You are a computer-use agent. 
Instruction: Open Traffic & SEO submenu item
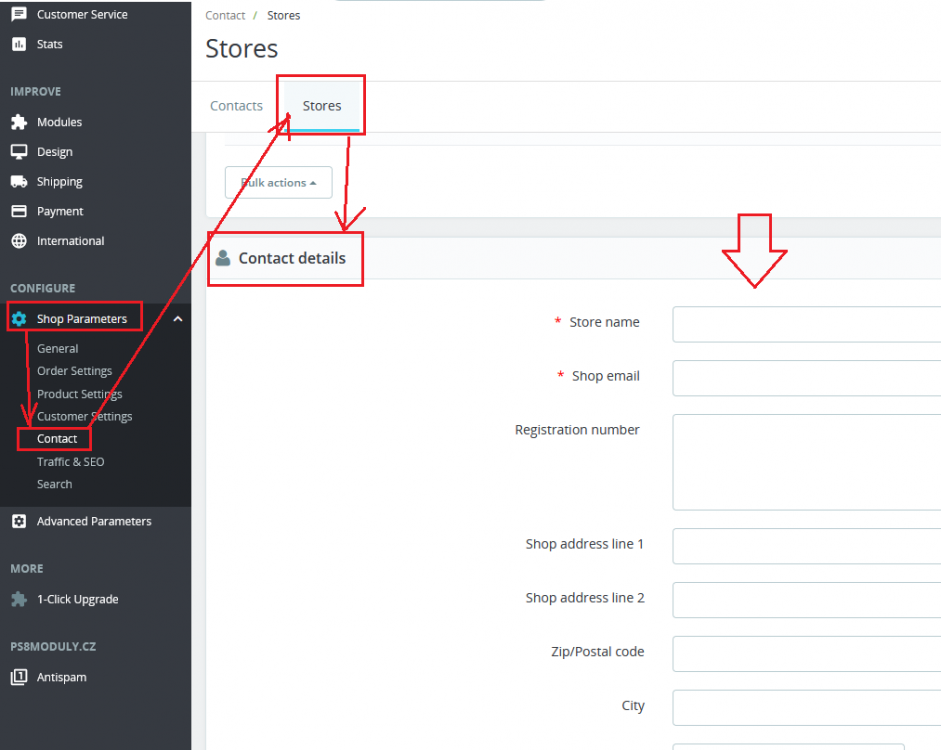(x=70, y=461)
